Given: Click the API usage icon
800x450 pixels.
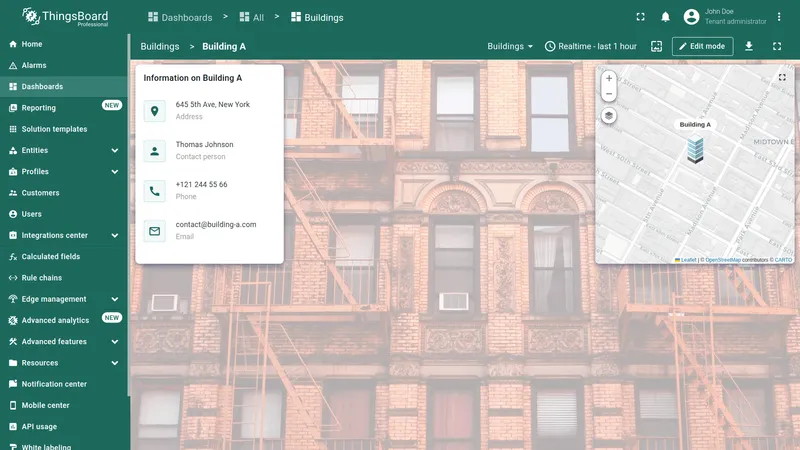Looking at the screenshot, I should pyautogui.click(x=13, y=427).
